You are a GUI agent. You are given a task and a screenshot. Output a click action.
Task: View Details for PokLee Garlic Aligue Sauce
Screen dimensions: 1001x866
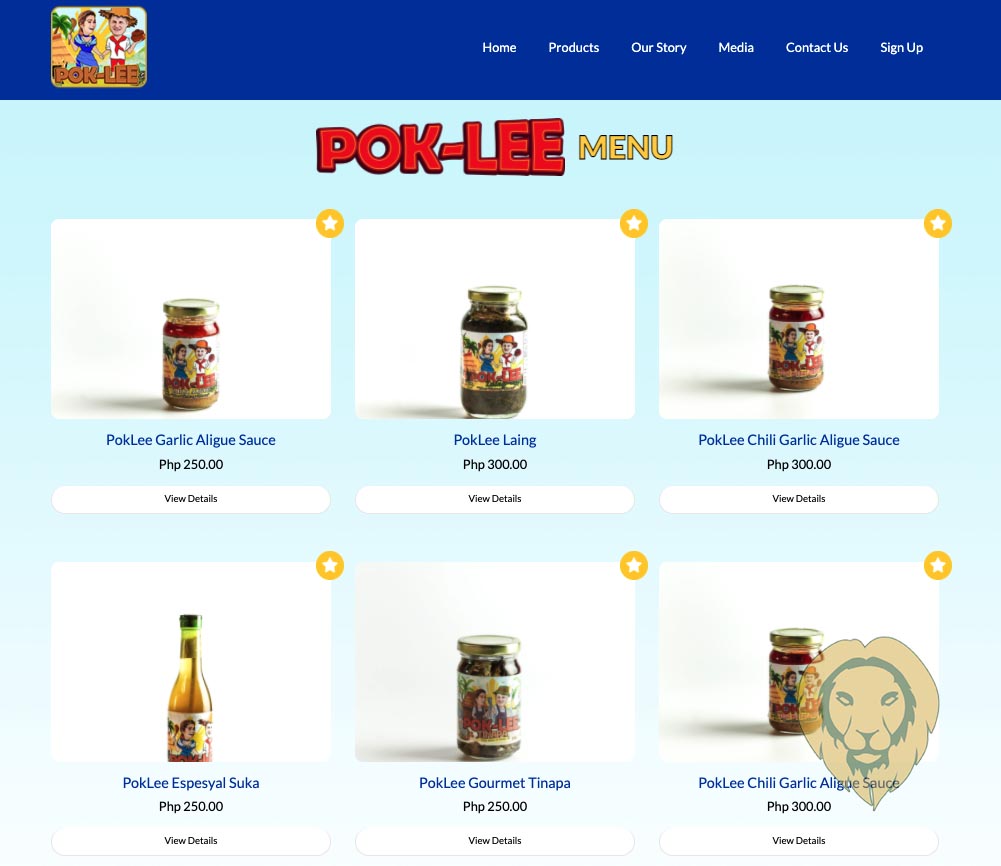[x=191, y=499]
